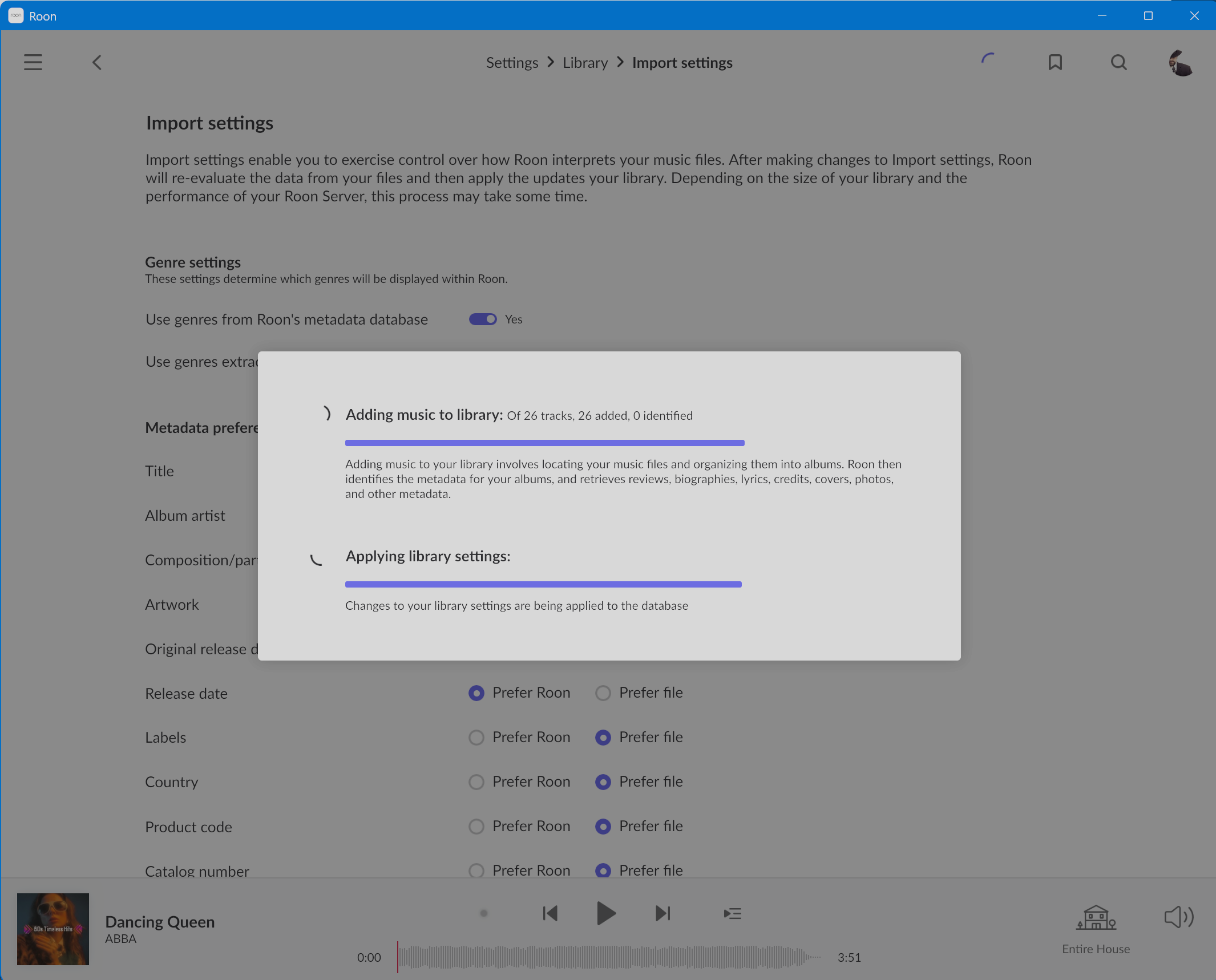The height and width of the screenshot is (980, 1216).
Task: Skip to previous track
Action: coord(550,913)
